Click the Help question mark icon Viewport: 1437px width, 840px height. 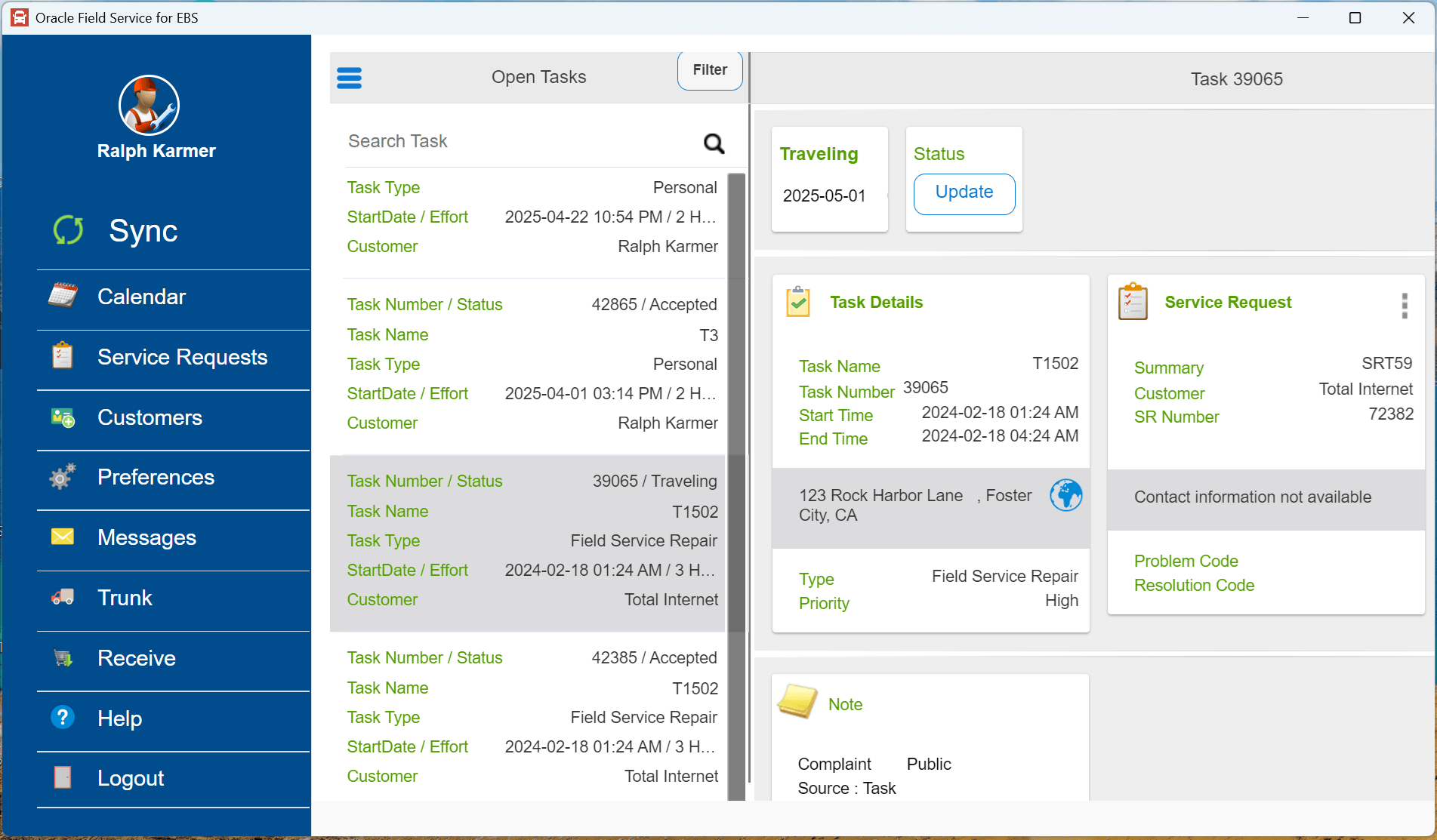pyautogui.click(x=63, y=717)
